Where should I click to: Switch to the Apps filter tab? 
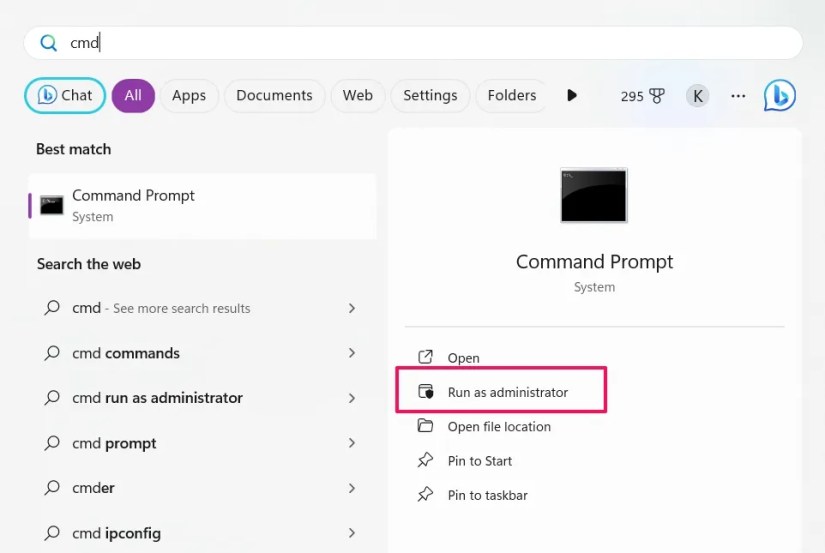click(189, 96)
